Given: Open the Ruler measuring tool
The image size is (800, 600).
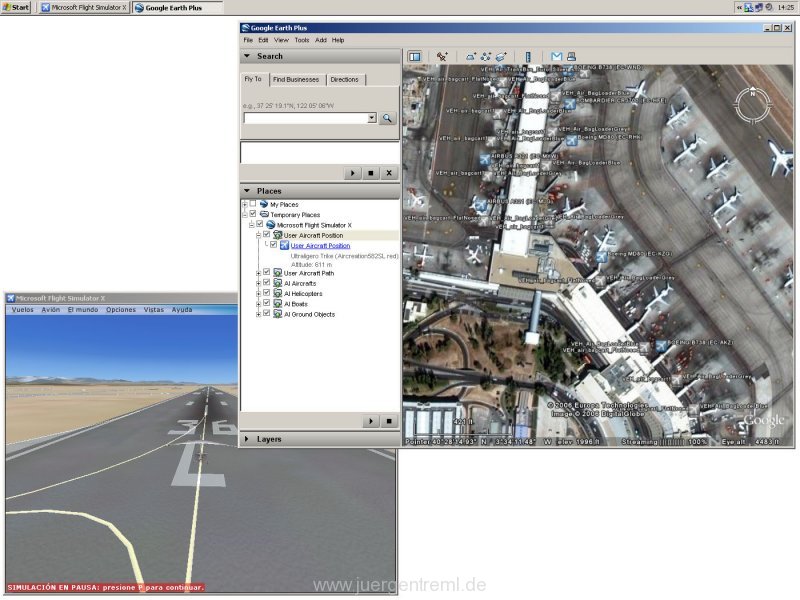Looking at the screenshot, I should [528, 57].
